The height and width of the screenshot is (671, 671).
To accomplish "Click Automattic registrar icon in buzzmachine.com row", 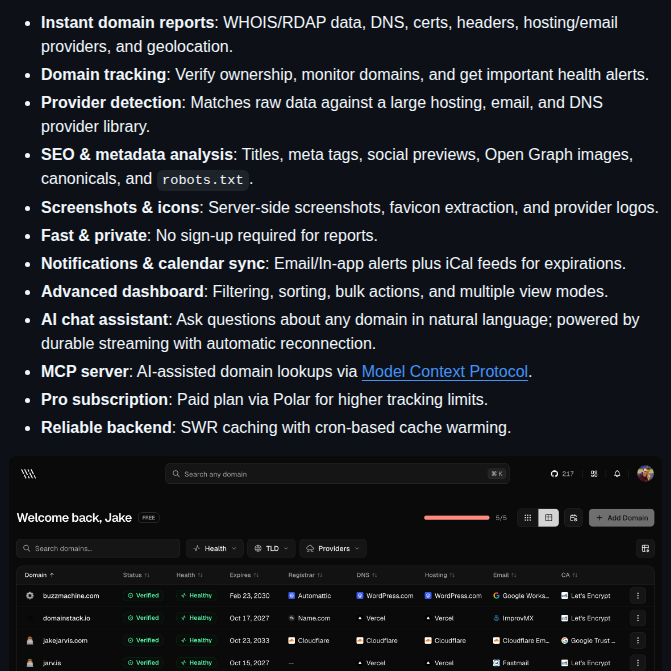I will (291, 596).
